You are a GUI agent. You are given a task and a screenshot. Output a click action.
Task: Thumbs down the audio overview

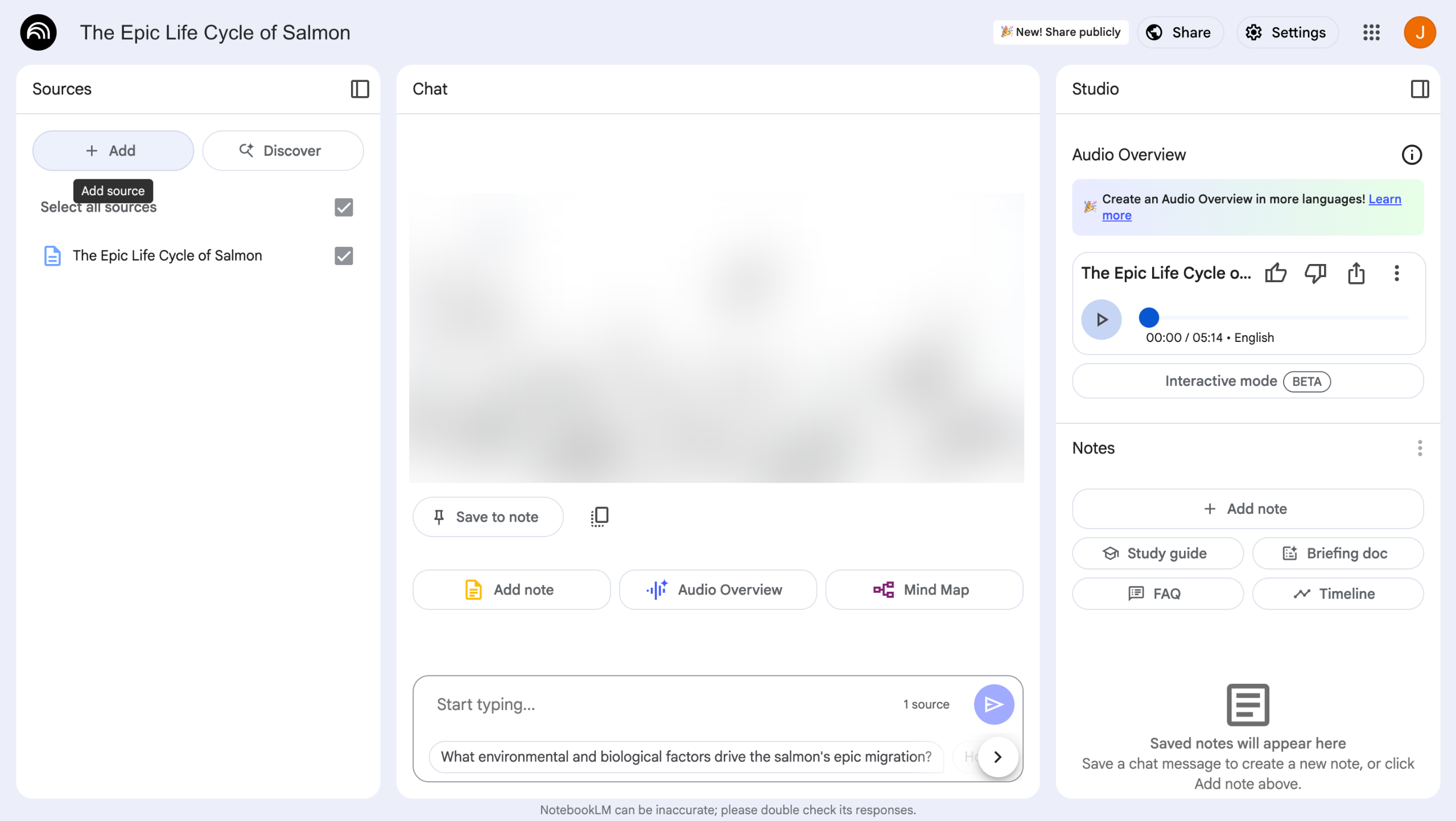coord(1315,273)
